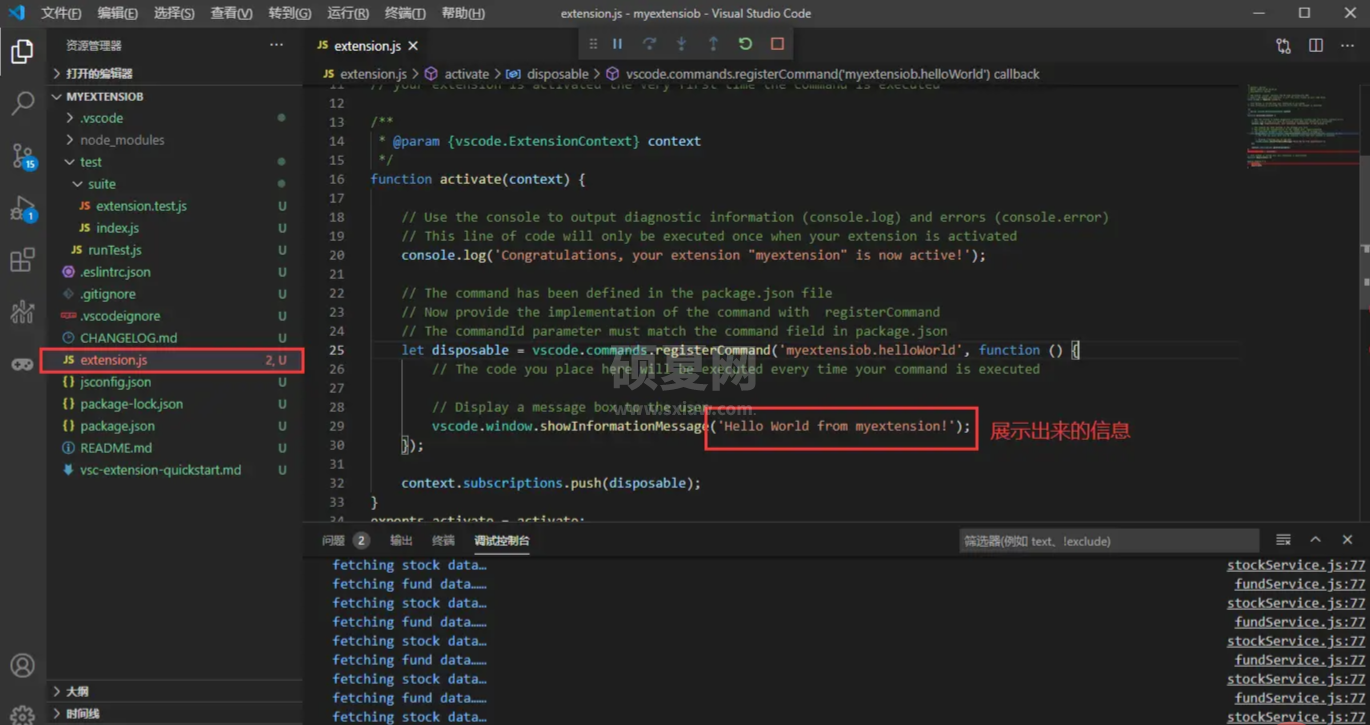Open the 文件(F) menu
The width and height of the screenshot is (1370, 725).
[x=61, y=13]
